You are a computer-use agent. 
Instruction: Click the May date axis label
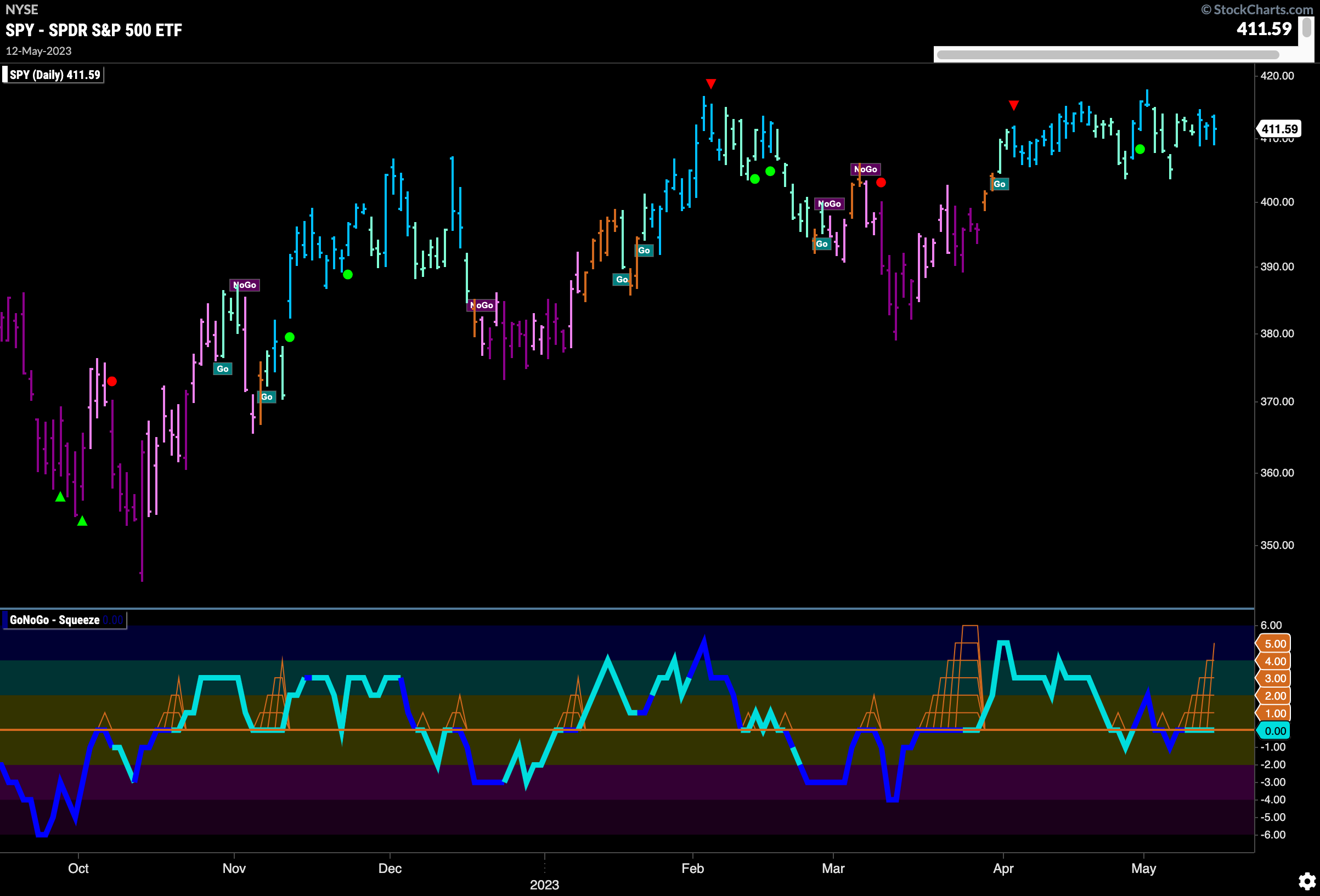(1144, 868)
